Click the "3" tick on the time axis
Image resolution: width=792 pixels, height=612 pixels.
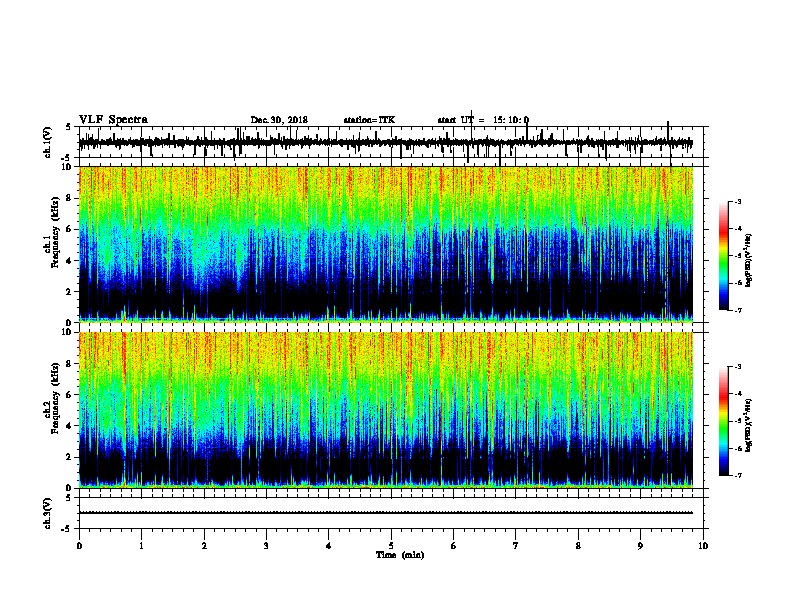(266, 546)
